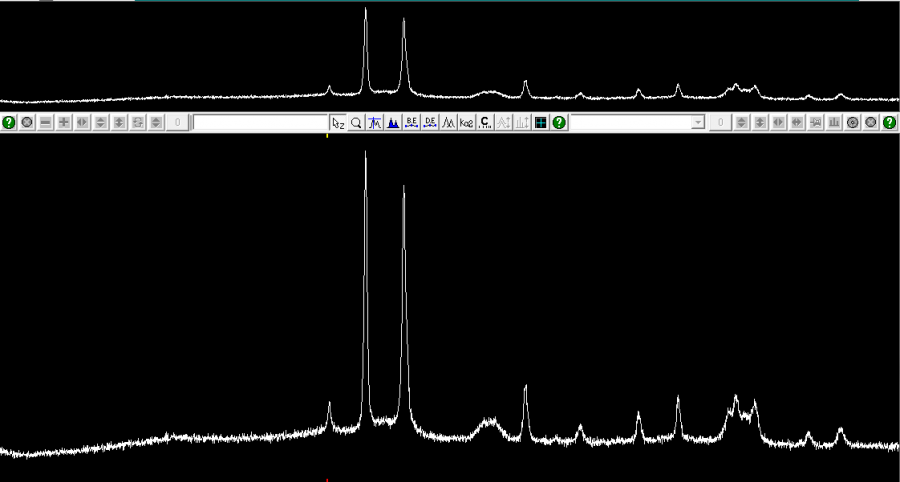Click the '0' value field in right toolbar
This screenshot has width=900, height=482.
coord(721,122)
